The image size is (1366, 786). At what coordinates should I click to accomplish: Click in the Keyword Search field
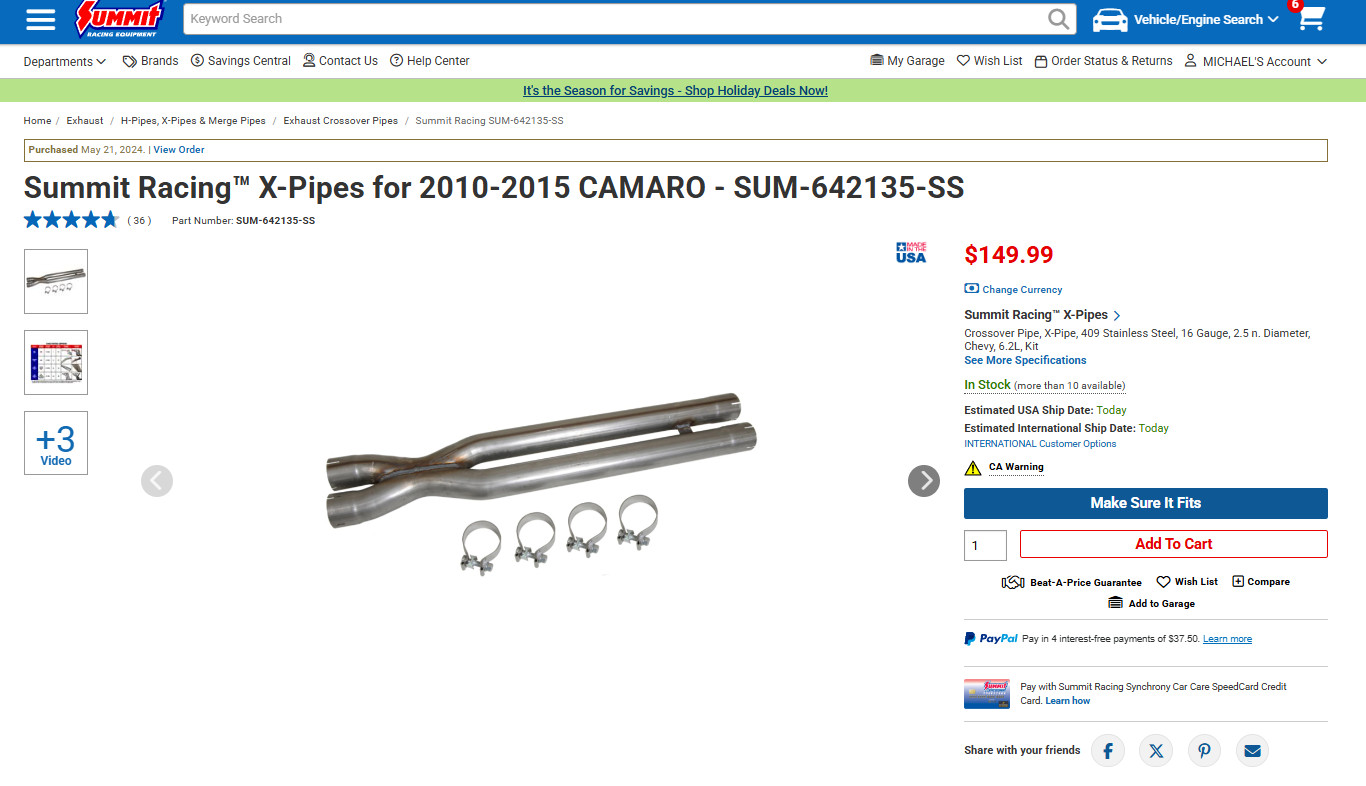610,19
